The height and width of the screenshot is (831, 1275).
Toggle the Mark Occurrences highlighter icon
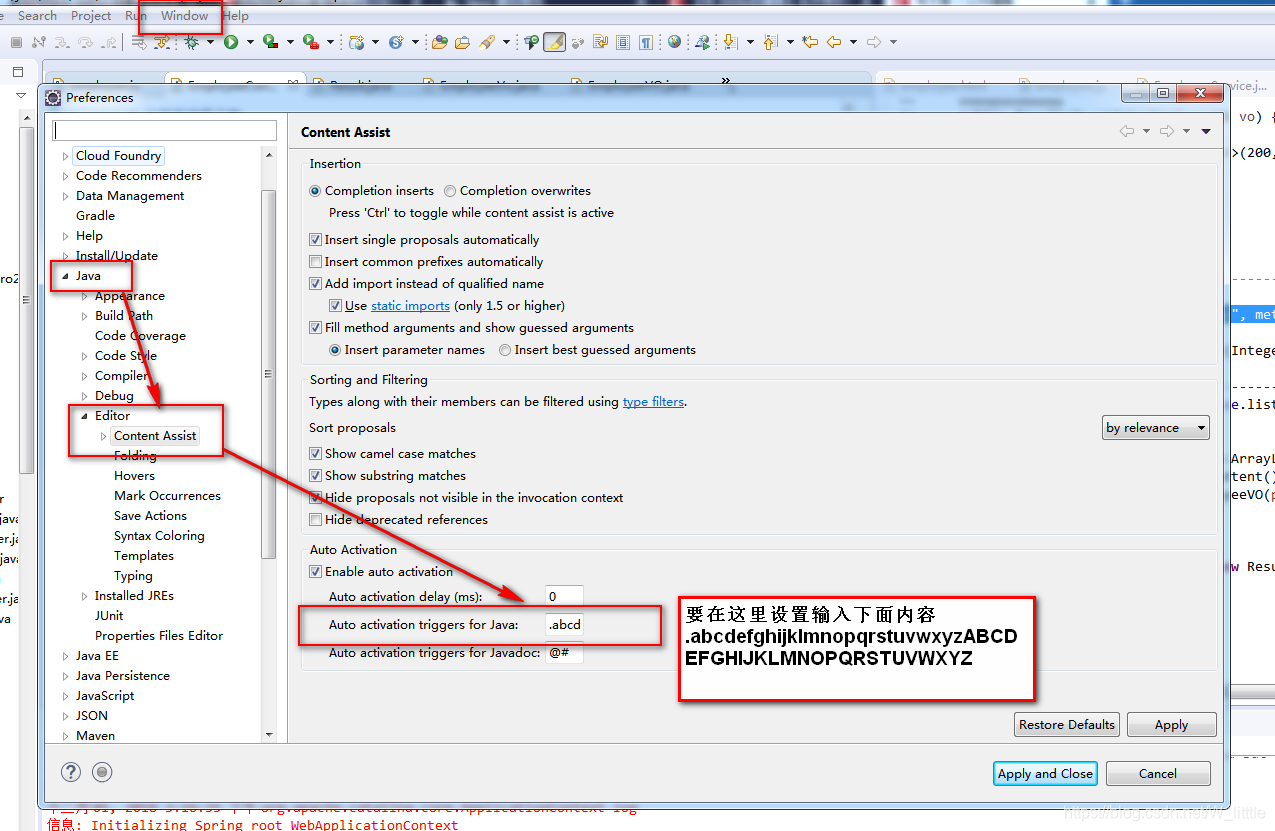[555, 42]
